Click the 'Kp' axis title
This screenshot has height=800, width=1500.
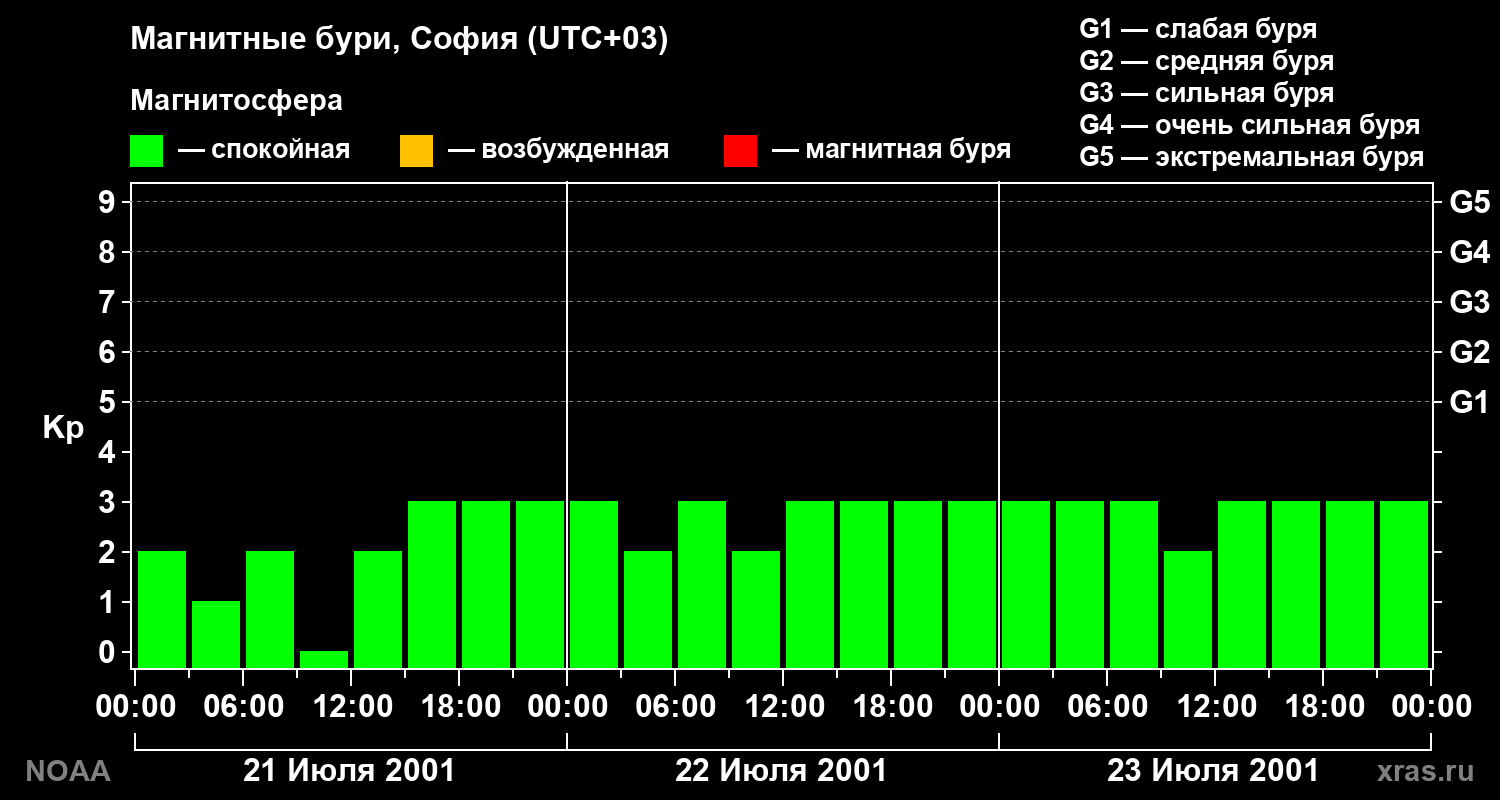click(x=63, y=428)
